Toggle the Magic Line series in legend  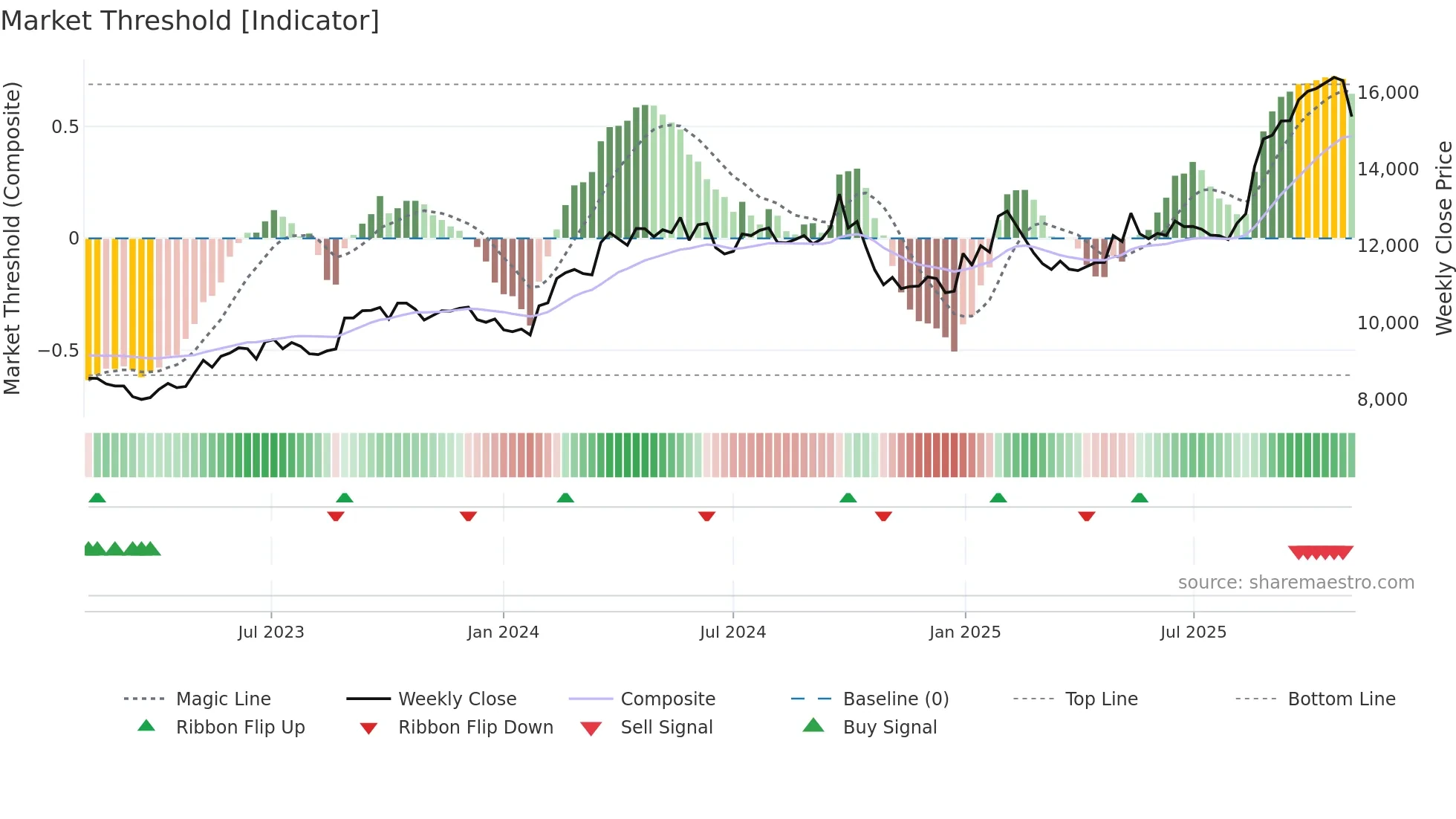tap(223, 699)
